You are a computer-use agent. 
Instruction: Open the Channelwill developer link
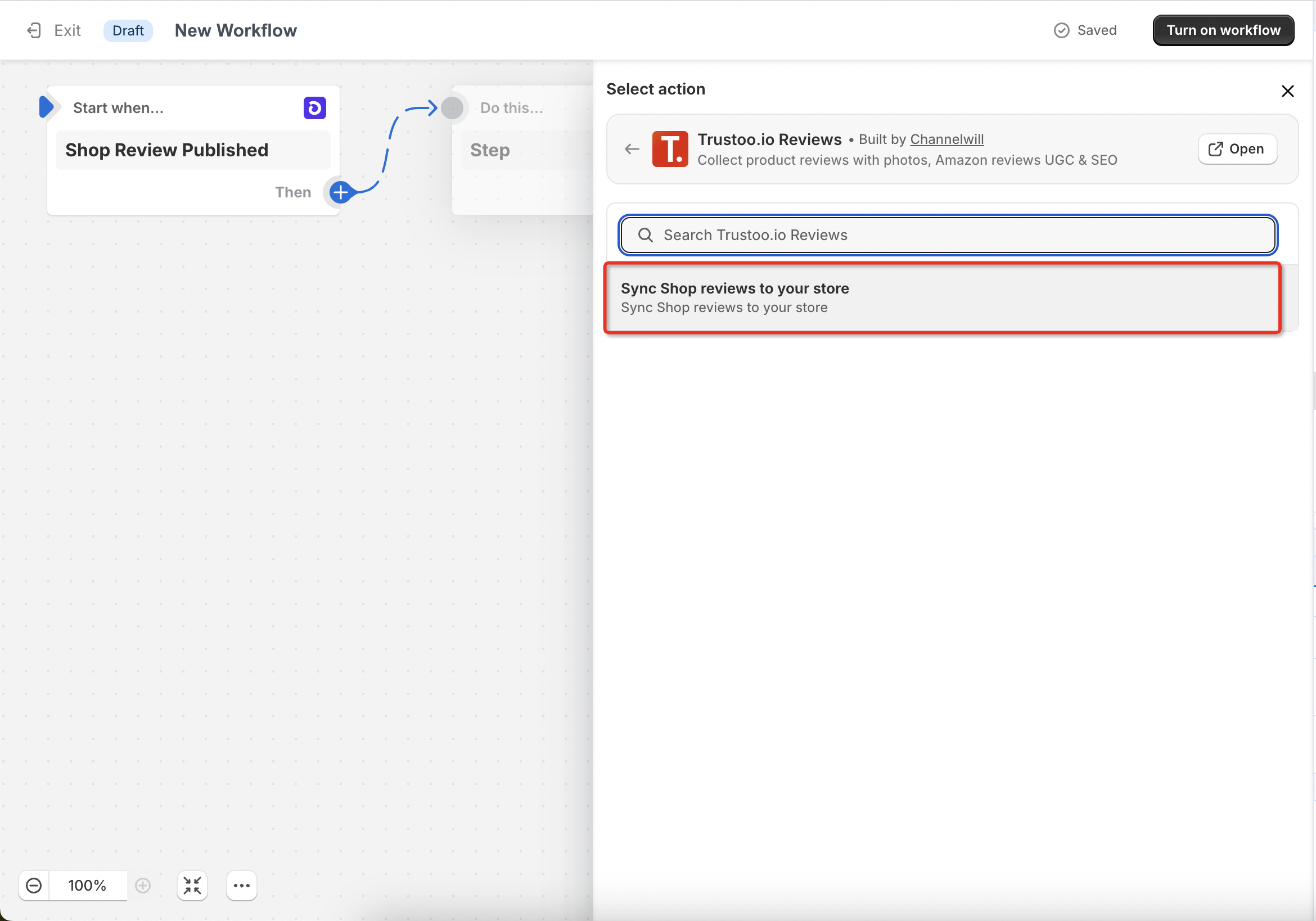(947, 139)
